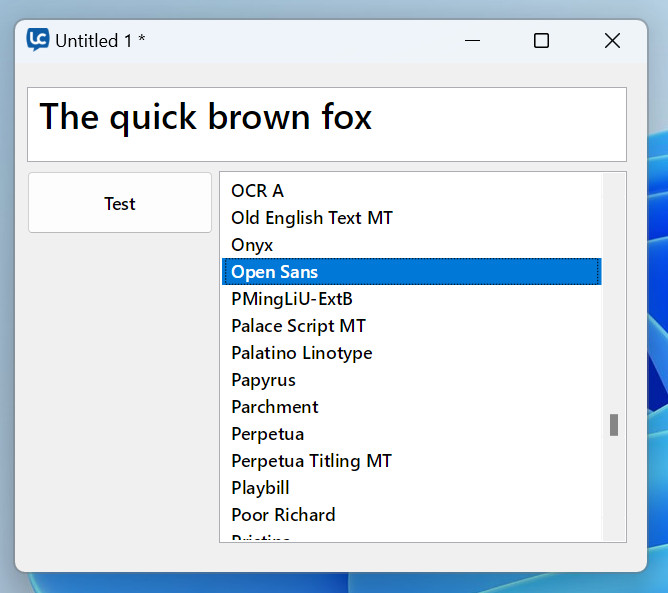Minimize the Untitled 1 window

click(x=472, y=40)
